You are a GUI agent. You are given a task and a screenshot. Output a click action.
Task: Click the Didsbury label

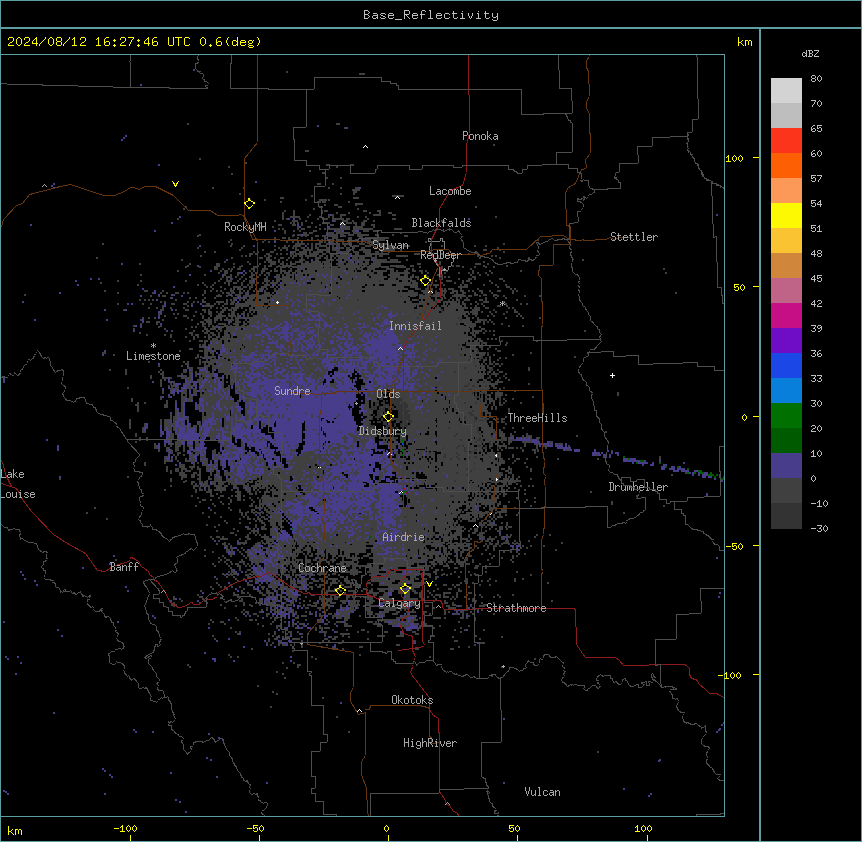tap(383, 431)
